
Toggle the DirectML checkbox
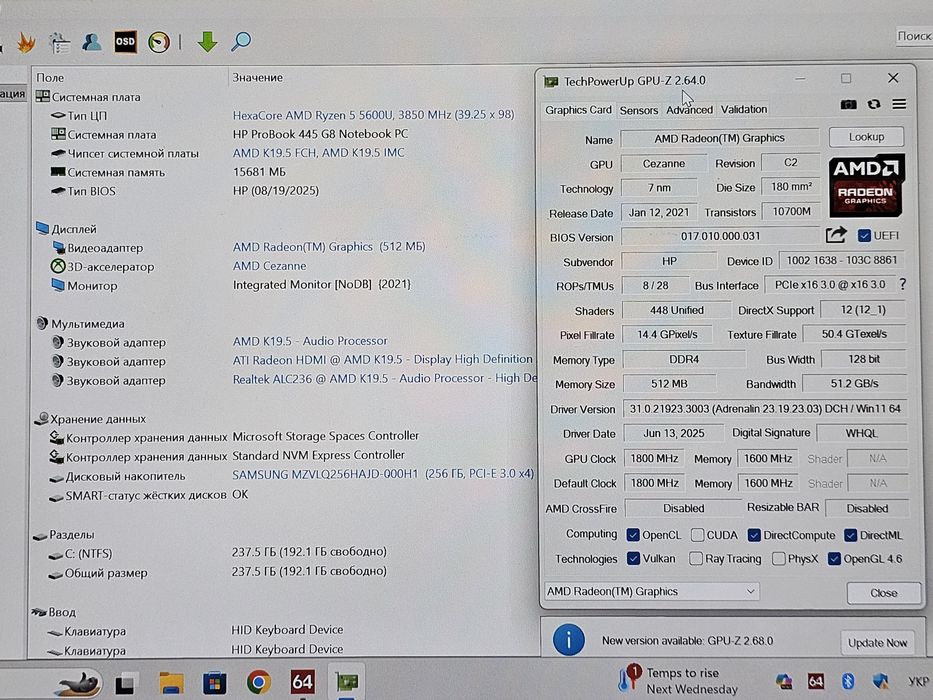coord(851,535)
